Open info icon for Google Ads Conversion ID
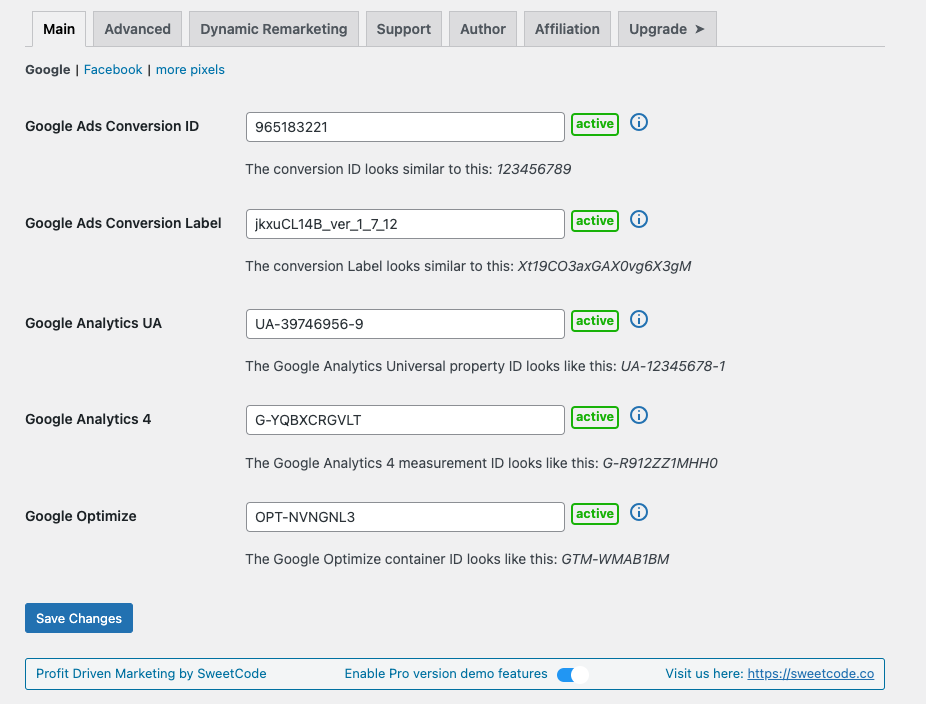Viewport: 926px width, 704px height. (638, 122)
